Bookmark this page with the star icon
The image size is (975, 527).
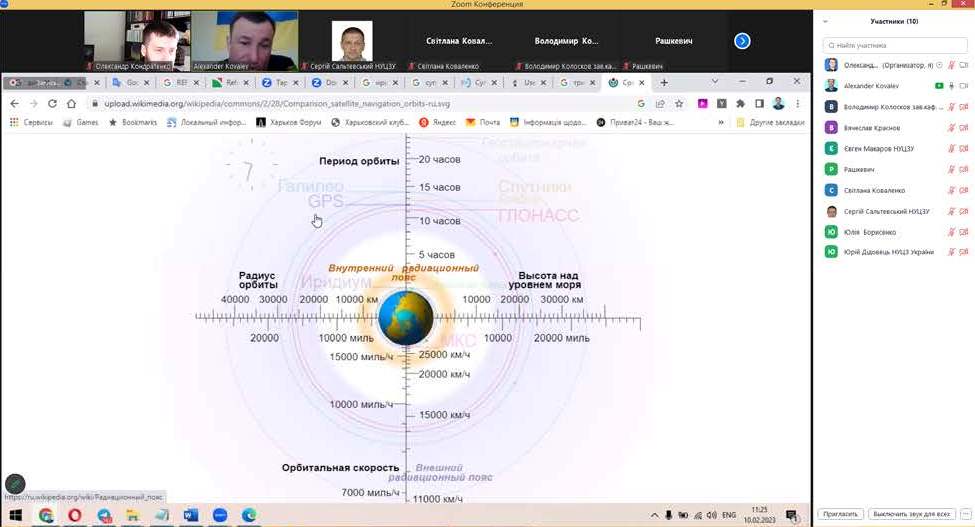tap(679, 104)
